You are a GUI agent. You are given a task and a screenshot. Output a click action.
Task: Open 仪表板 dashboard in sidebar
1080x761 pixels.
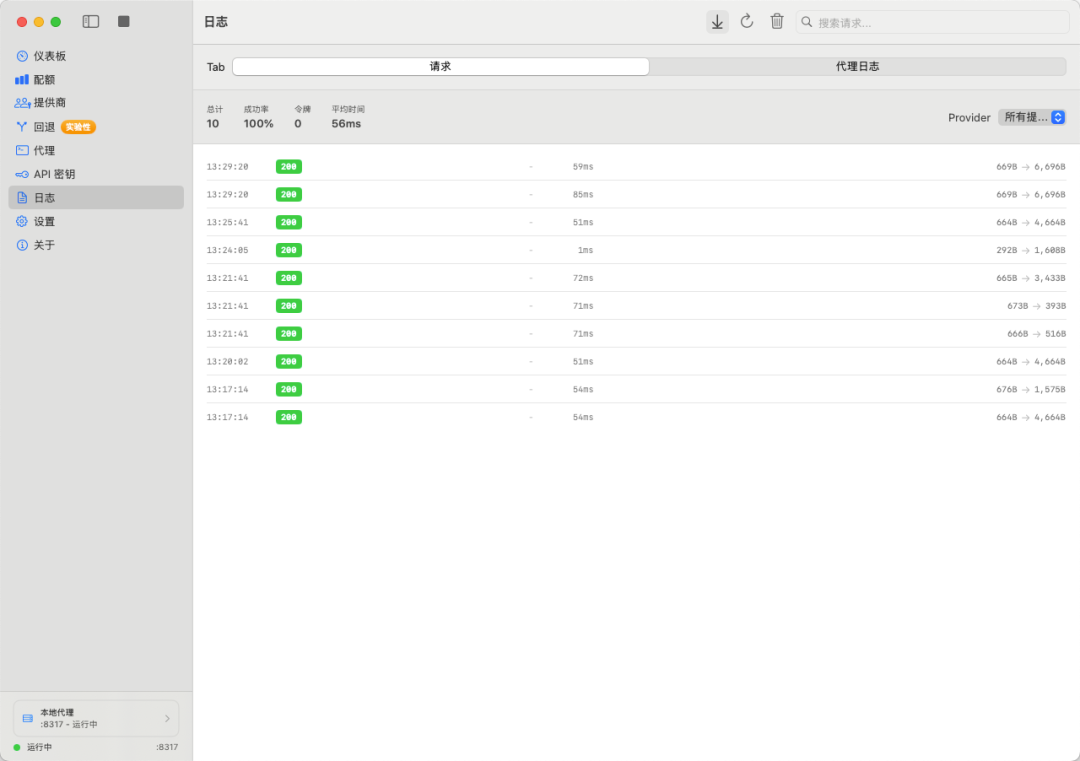(50, 56)
